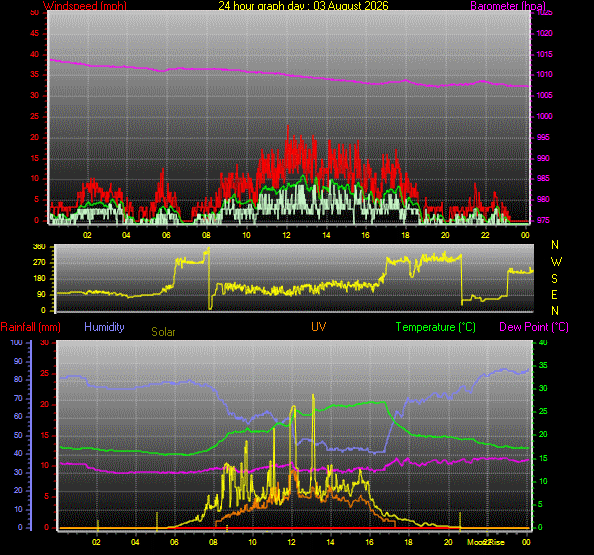Click temperature chart hour label "04"
Image resolution: width=594 pixels, height=555 pixels.
click(x=135, y=542)
